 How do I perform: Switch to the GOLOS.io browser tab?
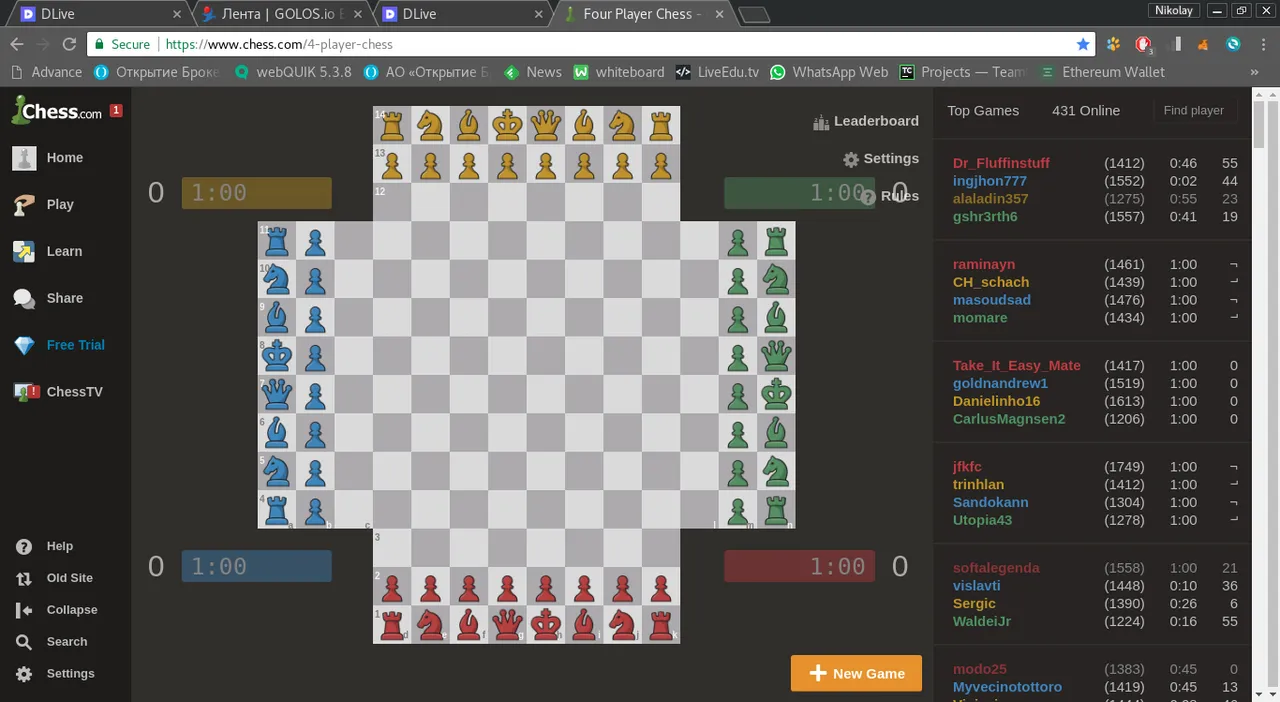click(282, 14)
